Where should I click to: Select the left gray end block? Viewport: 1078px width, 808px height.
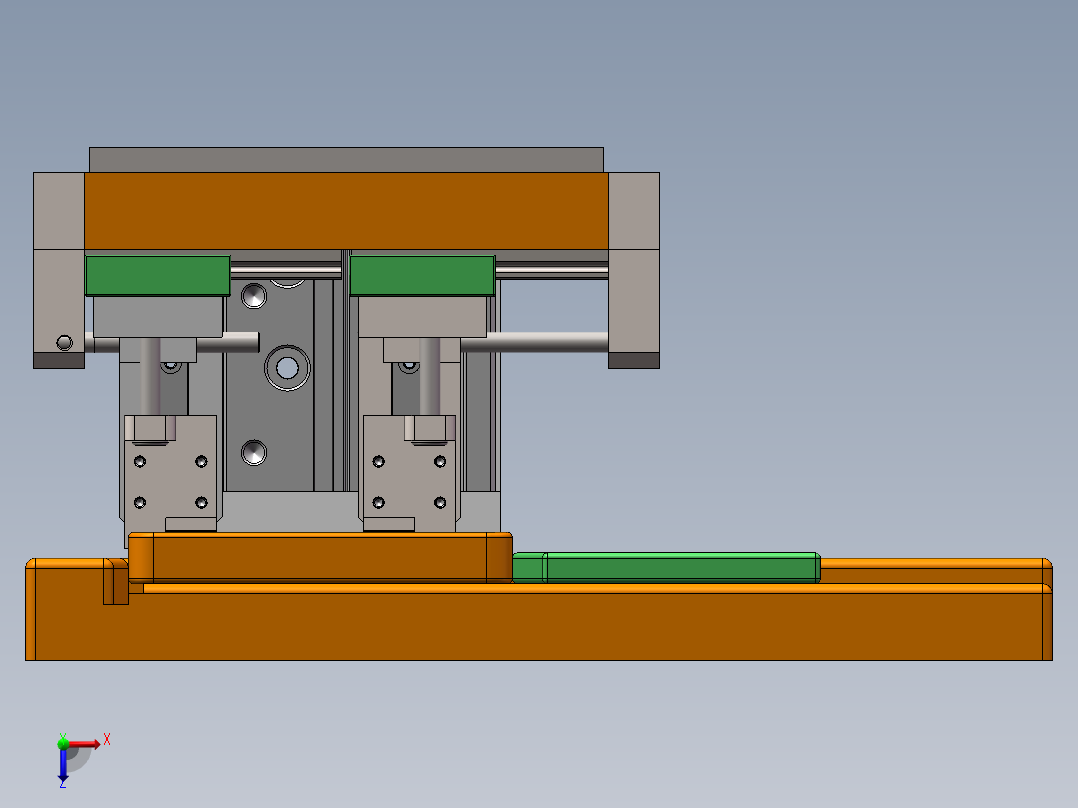click(x=59, y=270)
